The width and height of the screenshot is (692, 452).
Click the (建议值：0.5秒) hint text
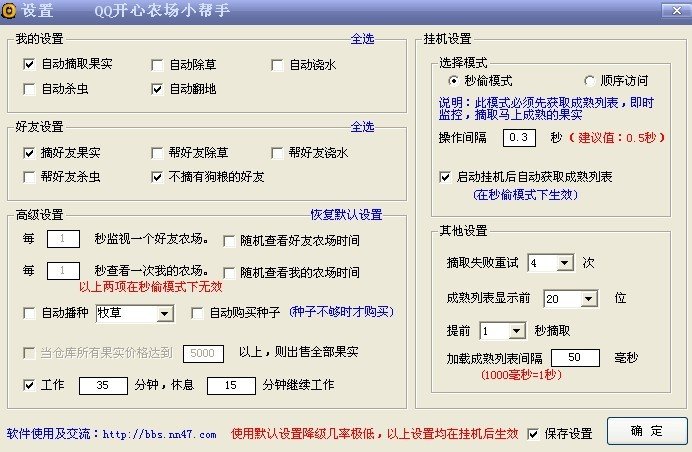[617, 138]
